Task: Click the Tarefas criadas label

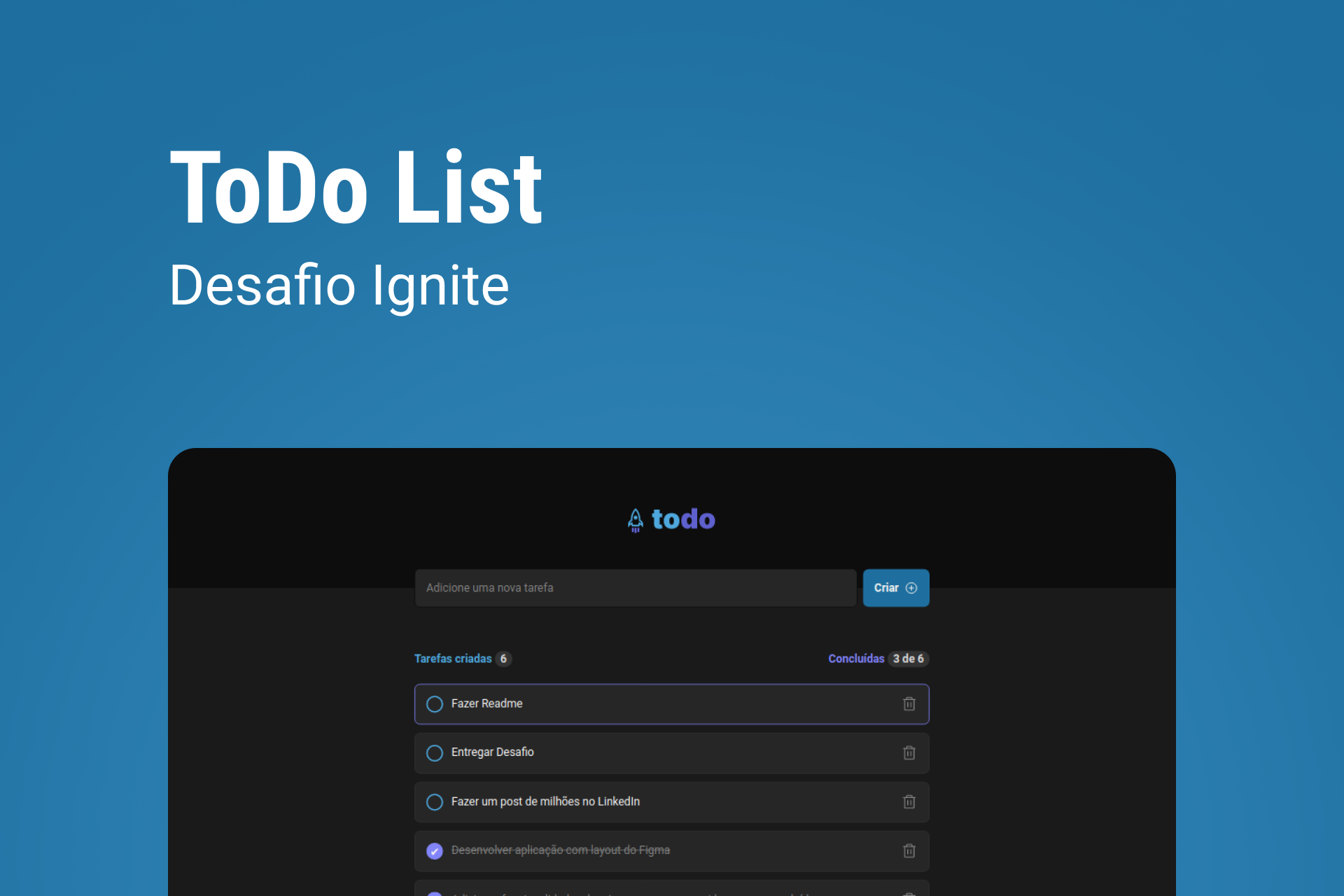Action: (453, 659)
